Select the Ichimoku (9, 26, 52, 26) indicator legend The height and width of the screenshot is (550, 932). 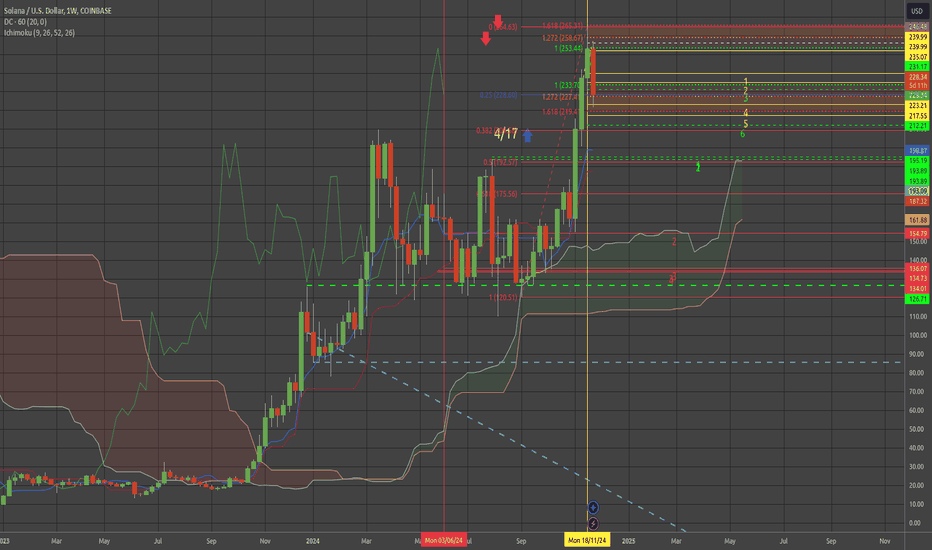click(39, 33)
